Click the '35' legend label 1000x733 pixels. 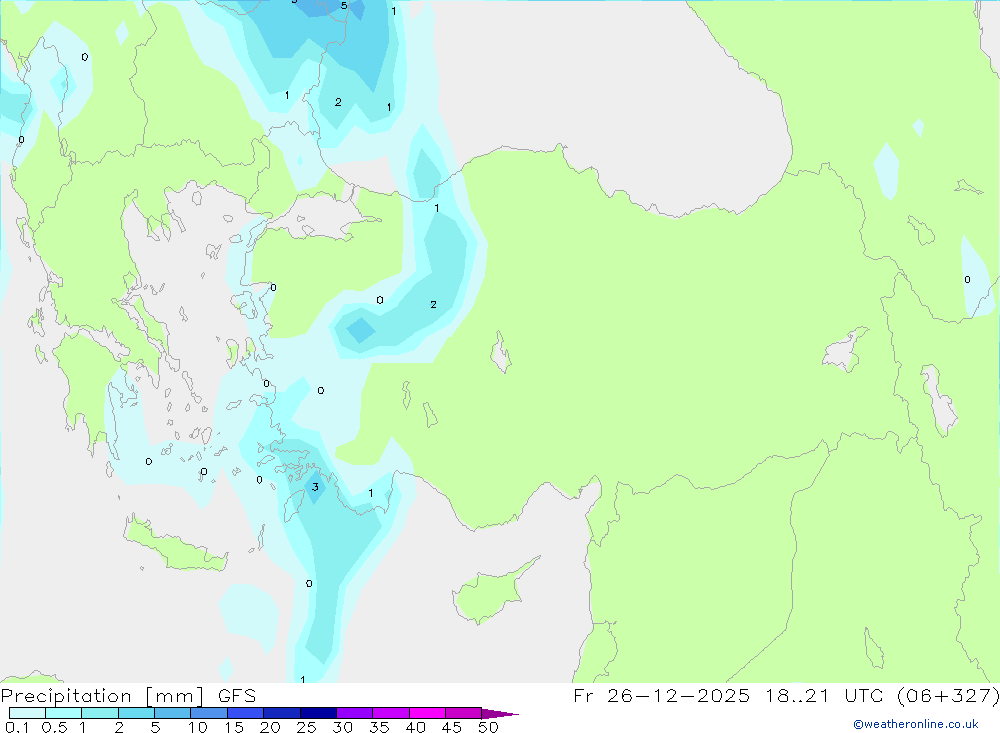tap(379, 727)
